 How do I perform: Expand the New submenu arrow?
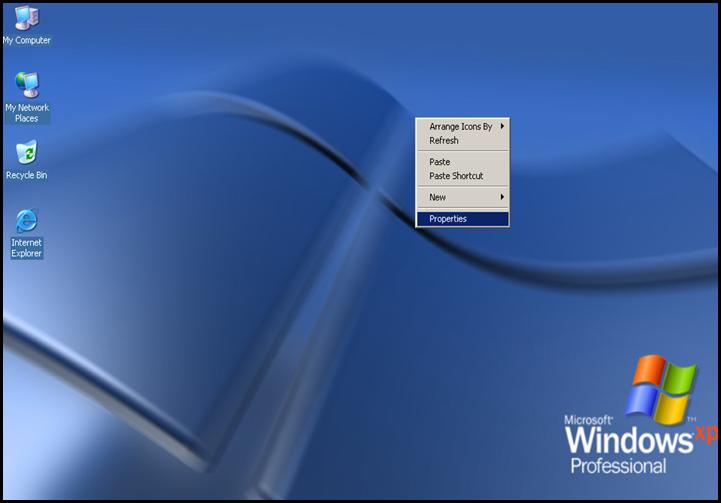click(502, 197)
